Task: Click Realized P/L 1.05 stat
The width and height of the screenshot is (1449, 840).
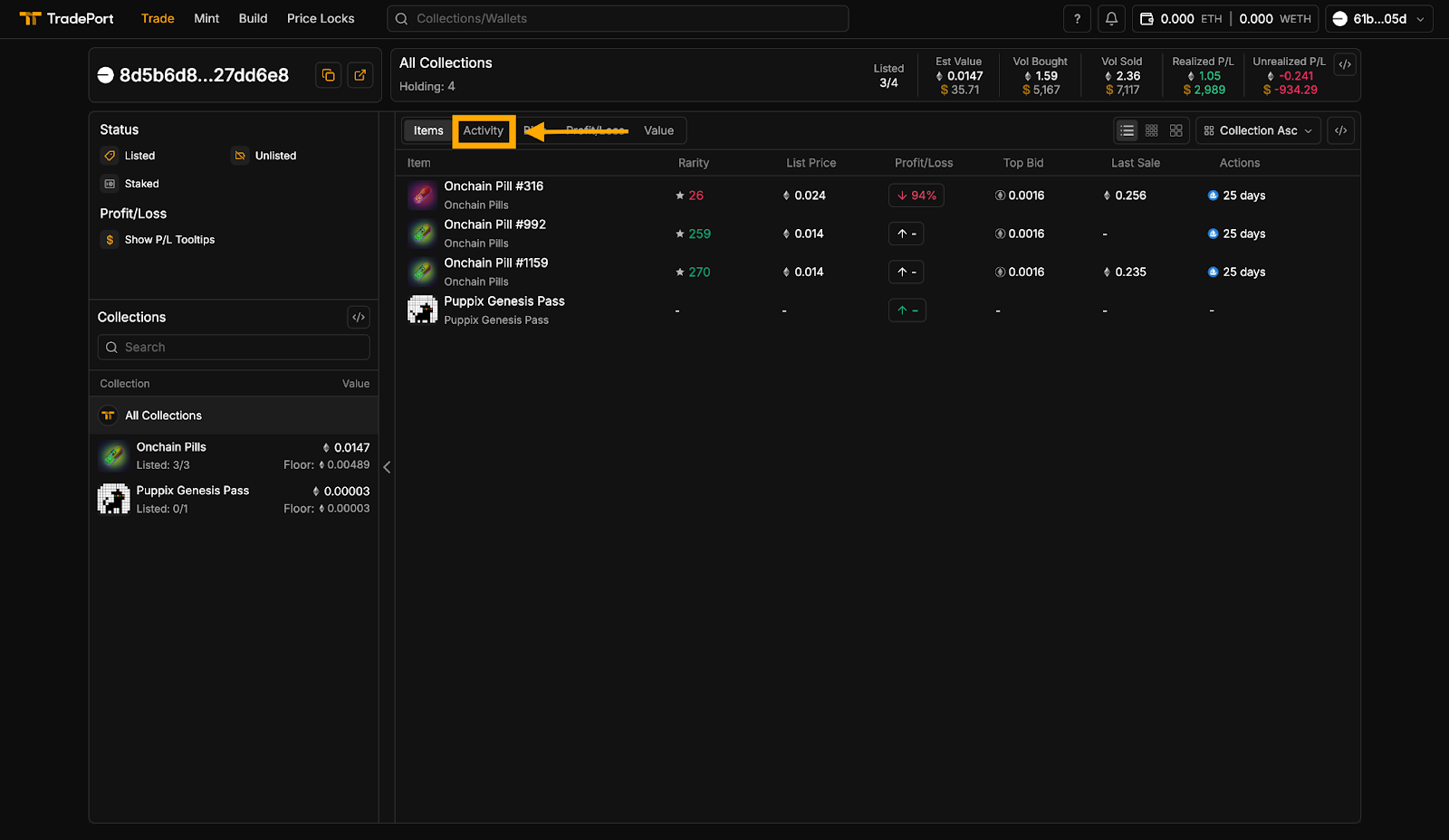Action: pos(1204,76)
